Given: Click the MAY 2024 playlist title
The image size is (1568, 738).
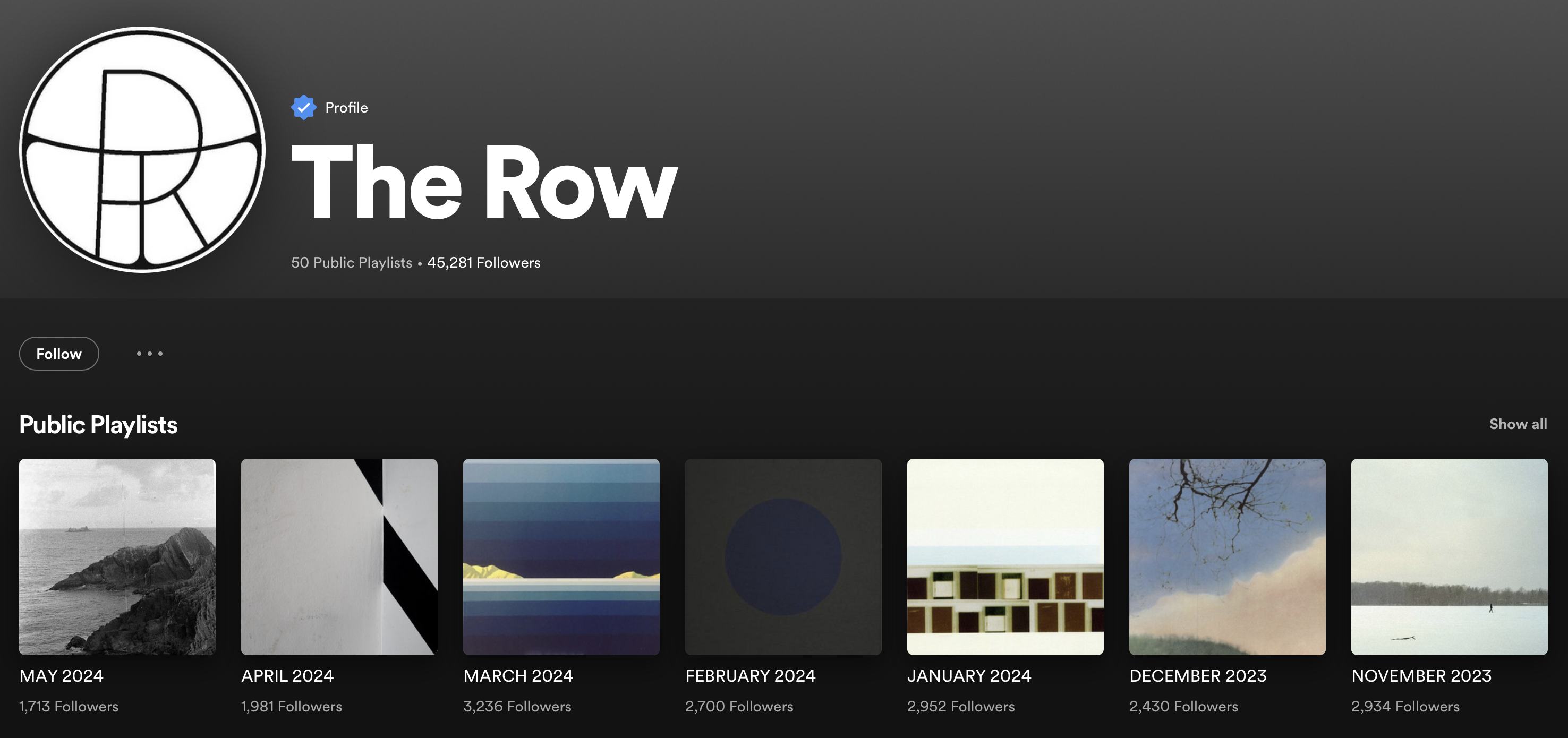Looking at the screenshot, I should coord(62,676).
